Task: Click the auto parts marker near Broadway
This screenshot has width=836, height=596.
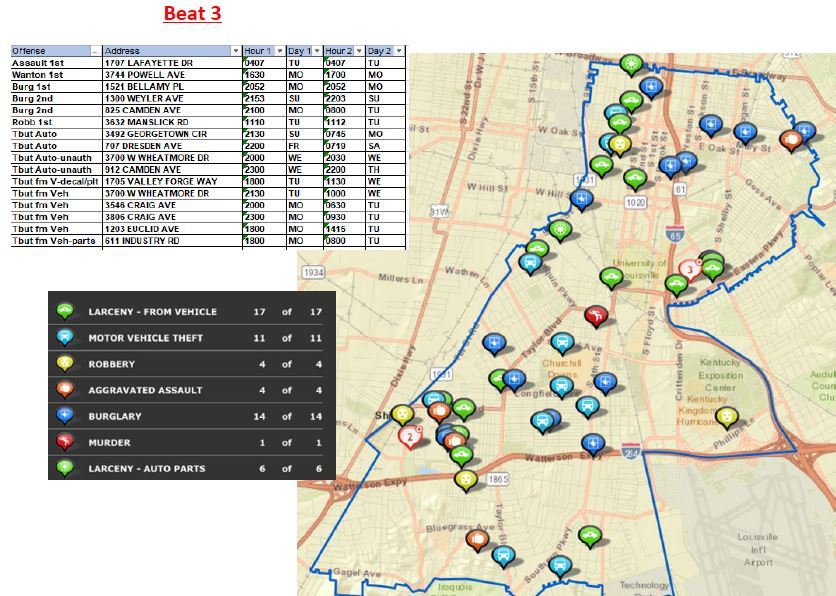Action: click(x=630, y=65)
